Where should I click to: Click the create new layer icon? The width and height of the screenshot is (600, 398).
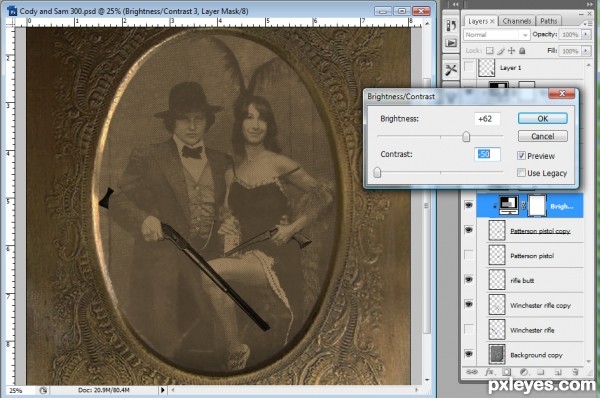coord(558,372)
